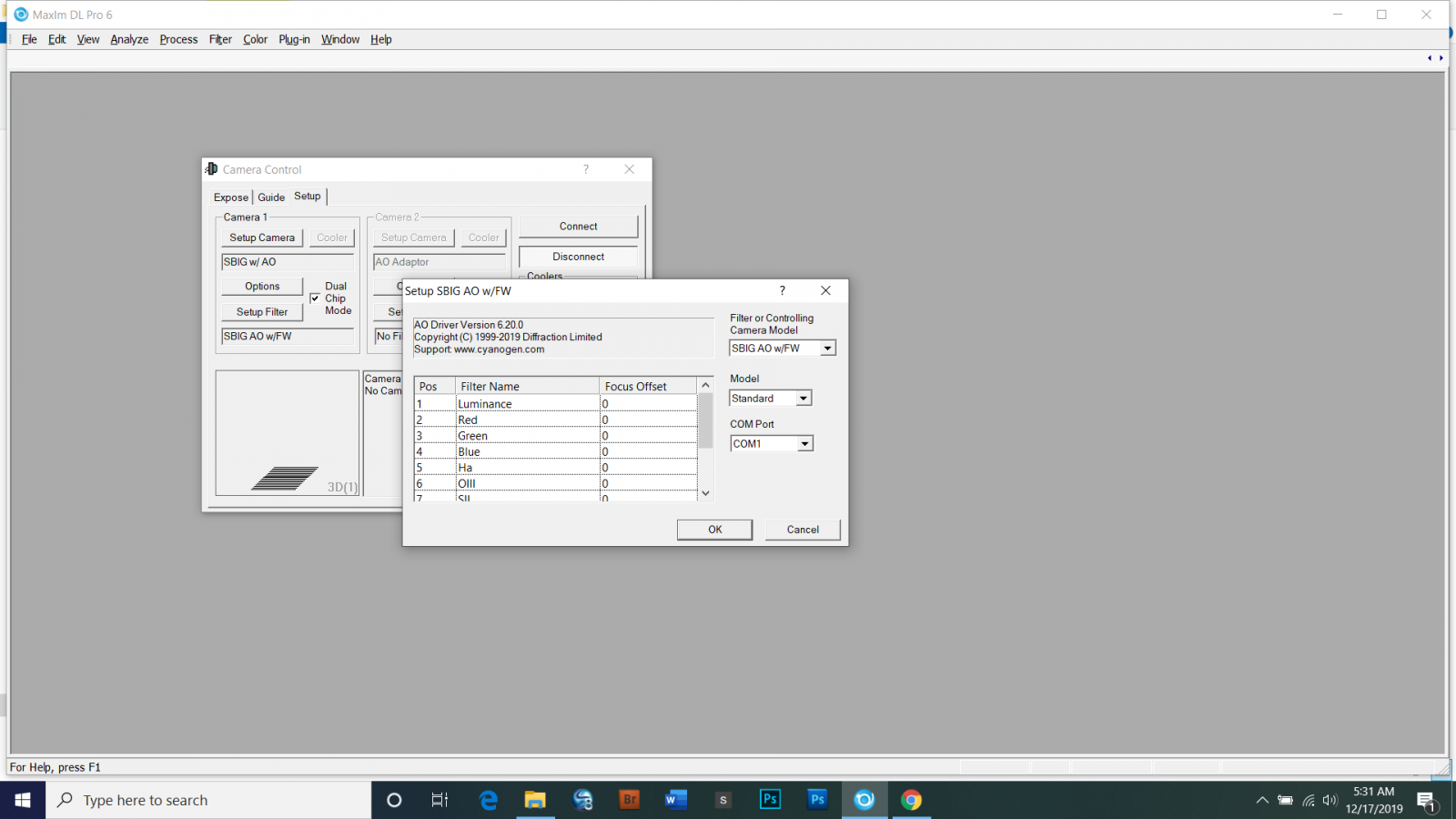
Task: Open Google Chrome from the taskbar
Action: (911, 800)
